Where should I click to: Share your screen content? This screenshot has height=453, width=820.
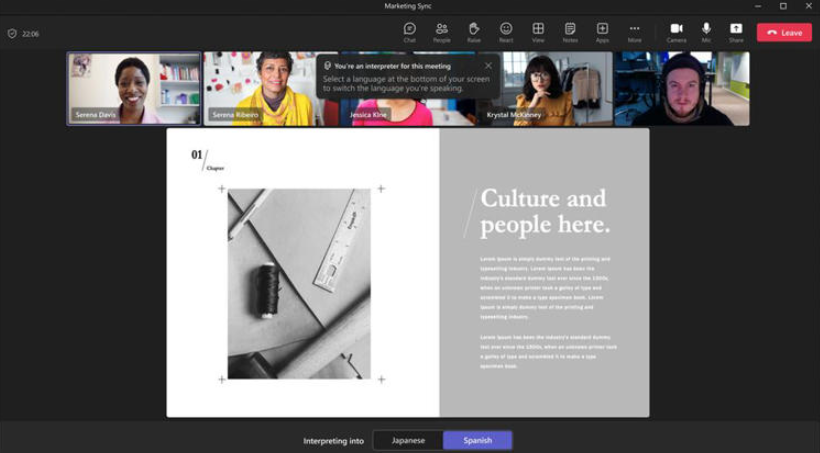736,32
